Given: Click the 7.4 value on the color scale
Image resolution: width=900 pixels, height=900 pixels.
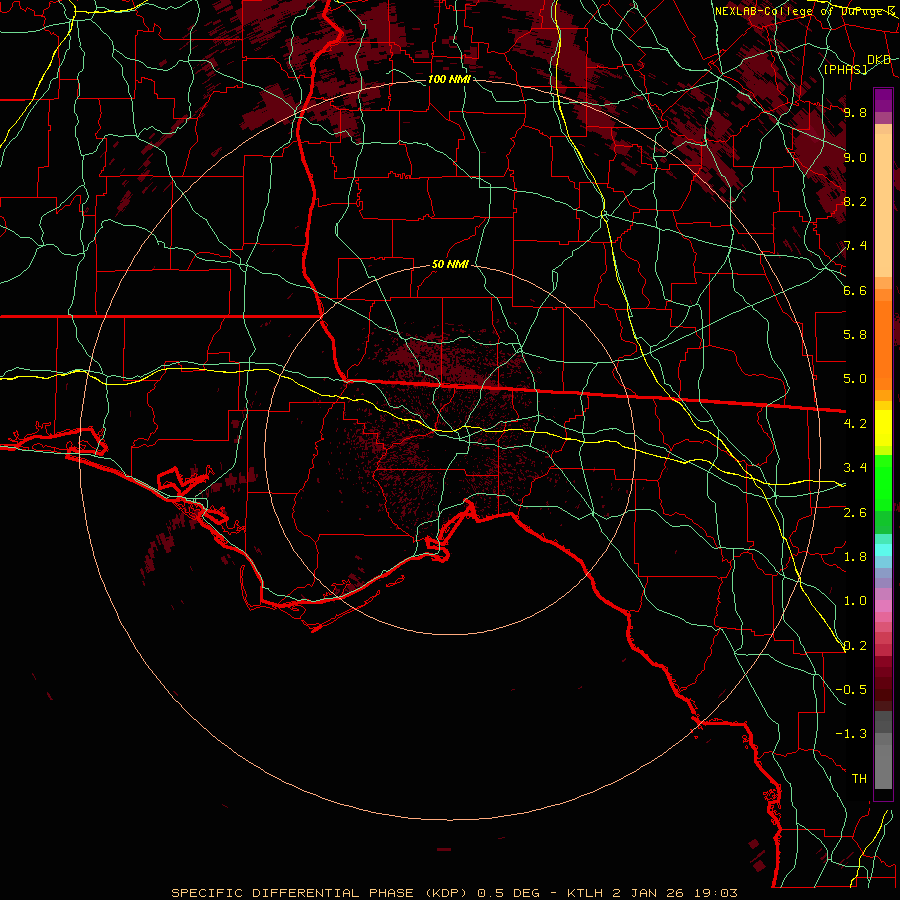Looking at the screenshot, I should 855,246.
